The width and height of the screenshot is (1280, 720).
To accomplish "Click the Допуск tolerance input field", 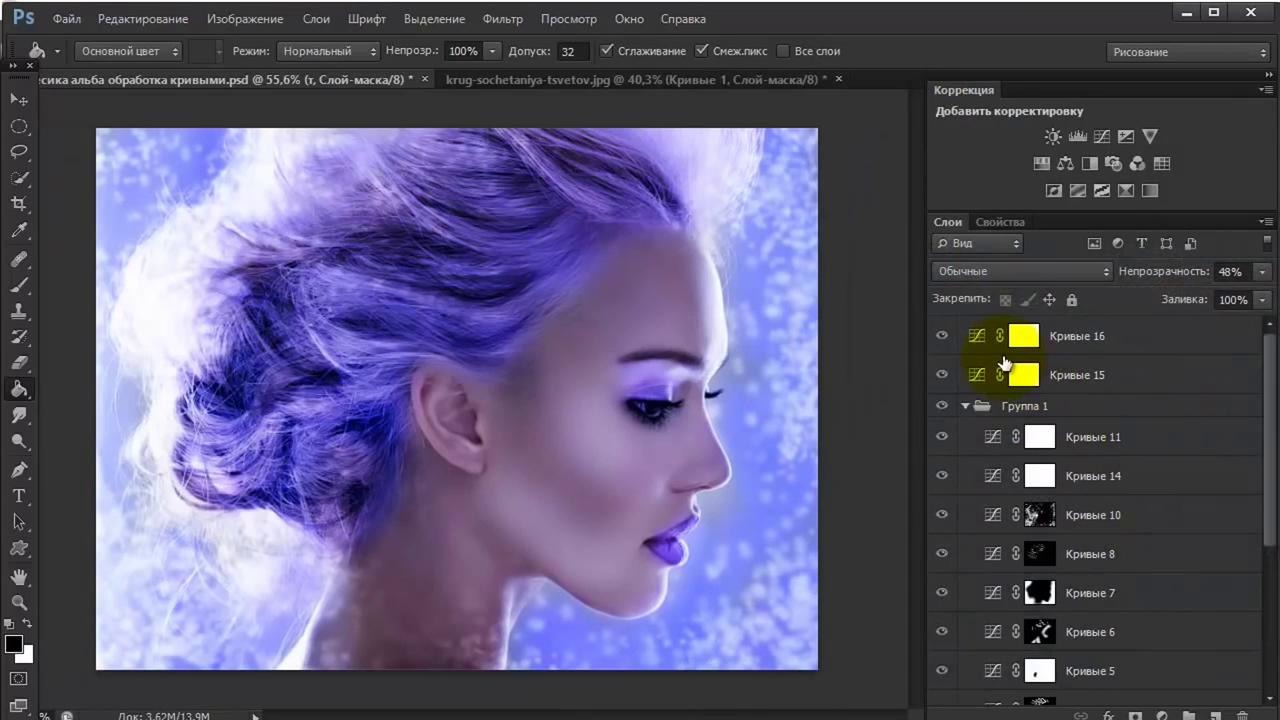I will (572, 51).
